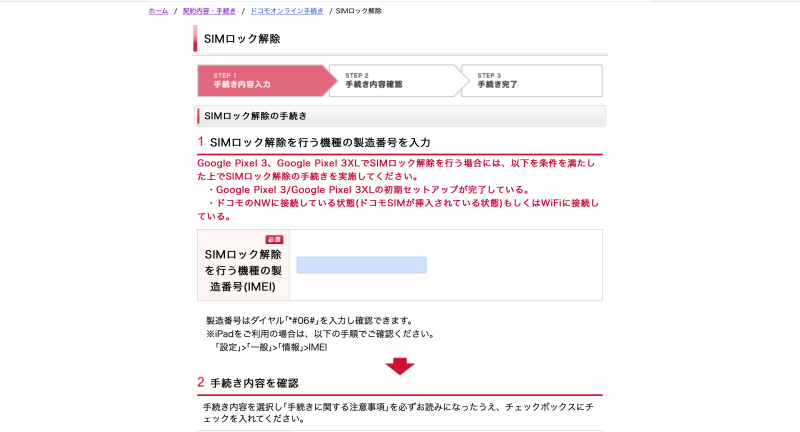Click the *#06# dial instruction text
The height and width of the screenshot is (432, 800).
point(309,321)
